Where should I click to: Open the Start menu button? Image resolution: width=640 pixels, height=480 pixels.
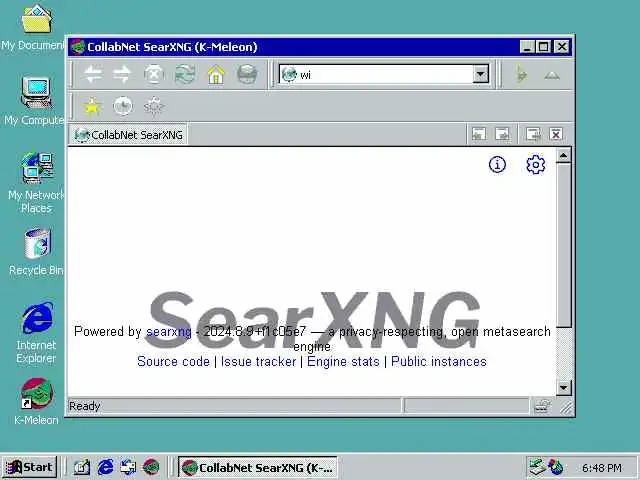point(29,467)
